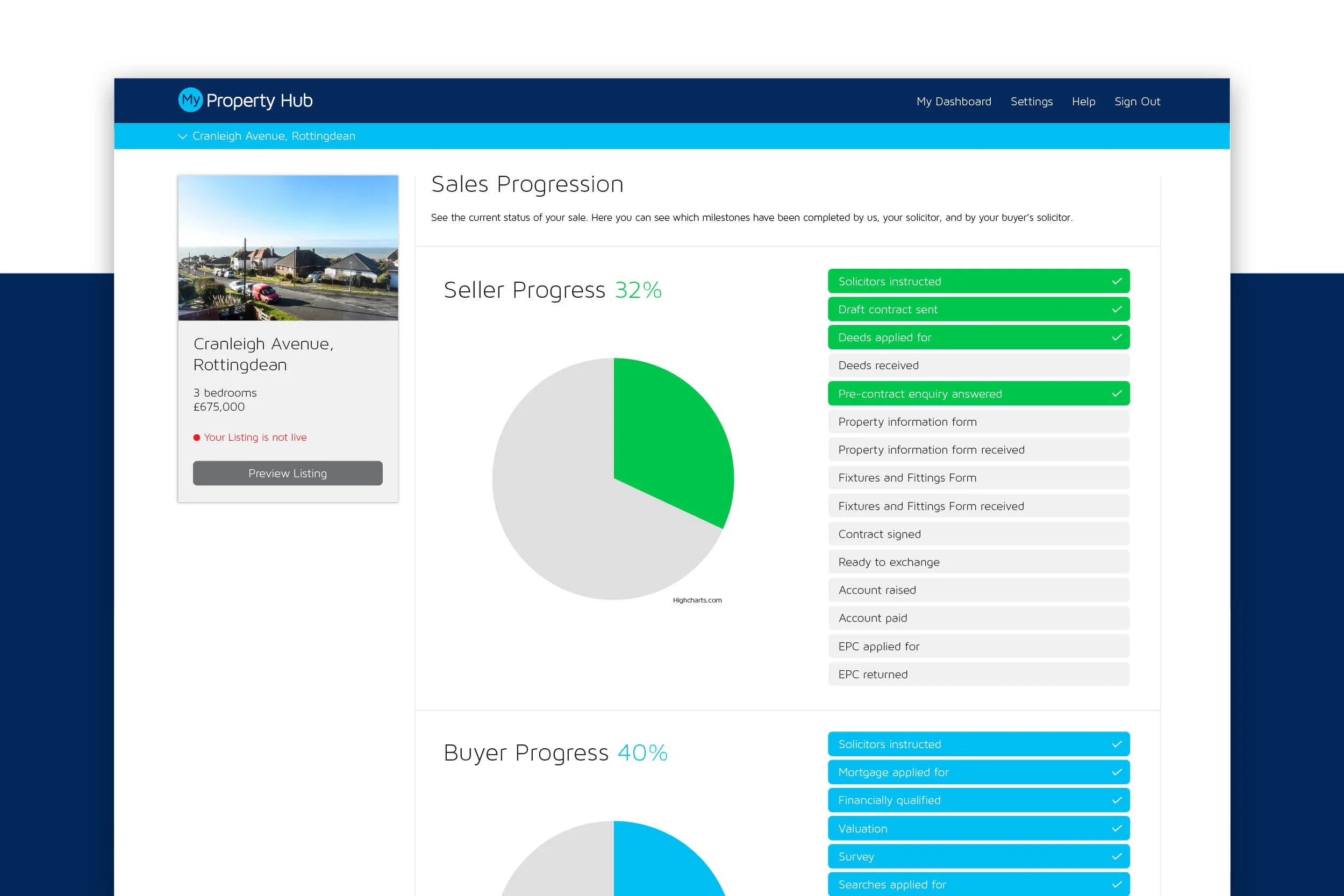Screen dimensions: 1344x896
Task: Click the red listing-not-live status dot
Action: click(x=197, y=438)
